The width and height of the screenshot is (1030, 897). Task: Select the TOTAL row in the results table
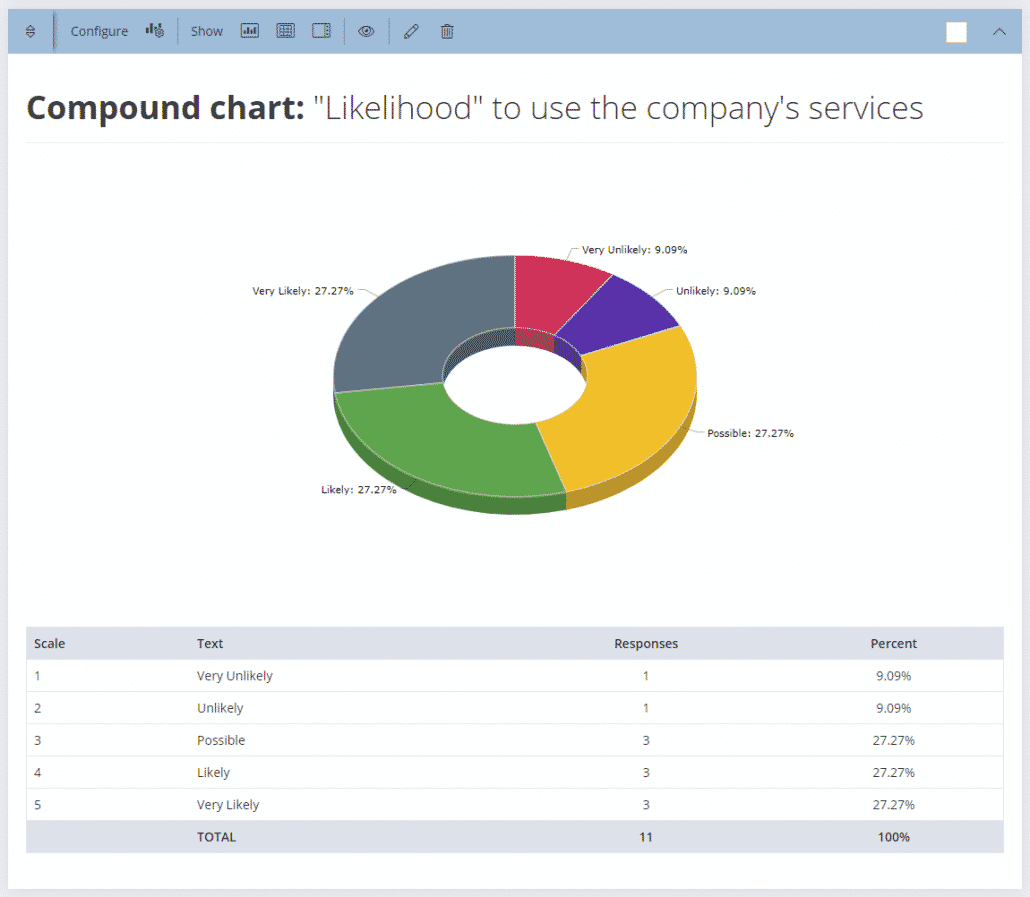216,836
